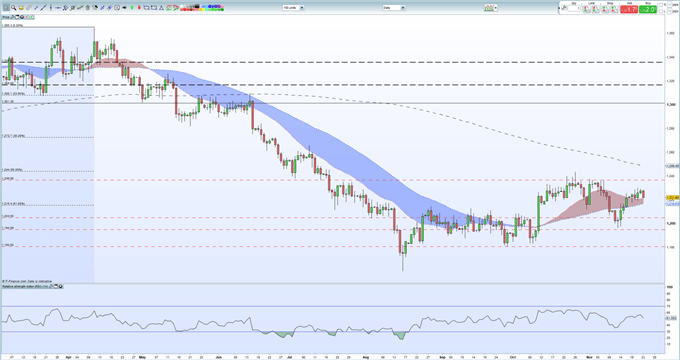Image resolution: width=680 pixels, height=360 pixels.
Task: Click the green Buy price button
Action: pos(648,9)
